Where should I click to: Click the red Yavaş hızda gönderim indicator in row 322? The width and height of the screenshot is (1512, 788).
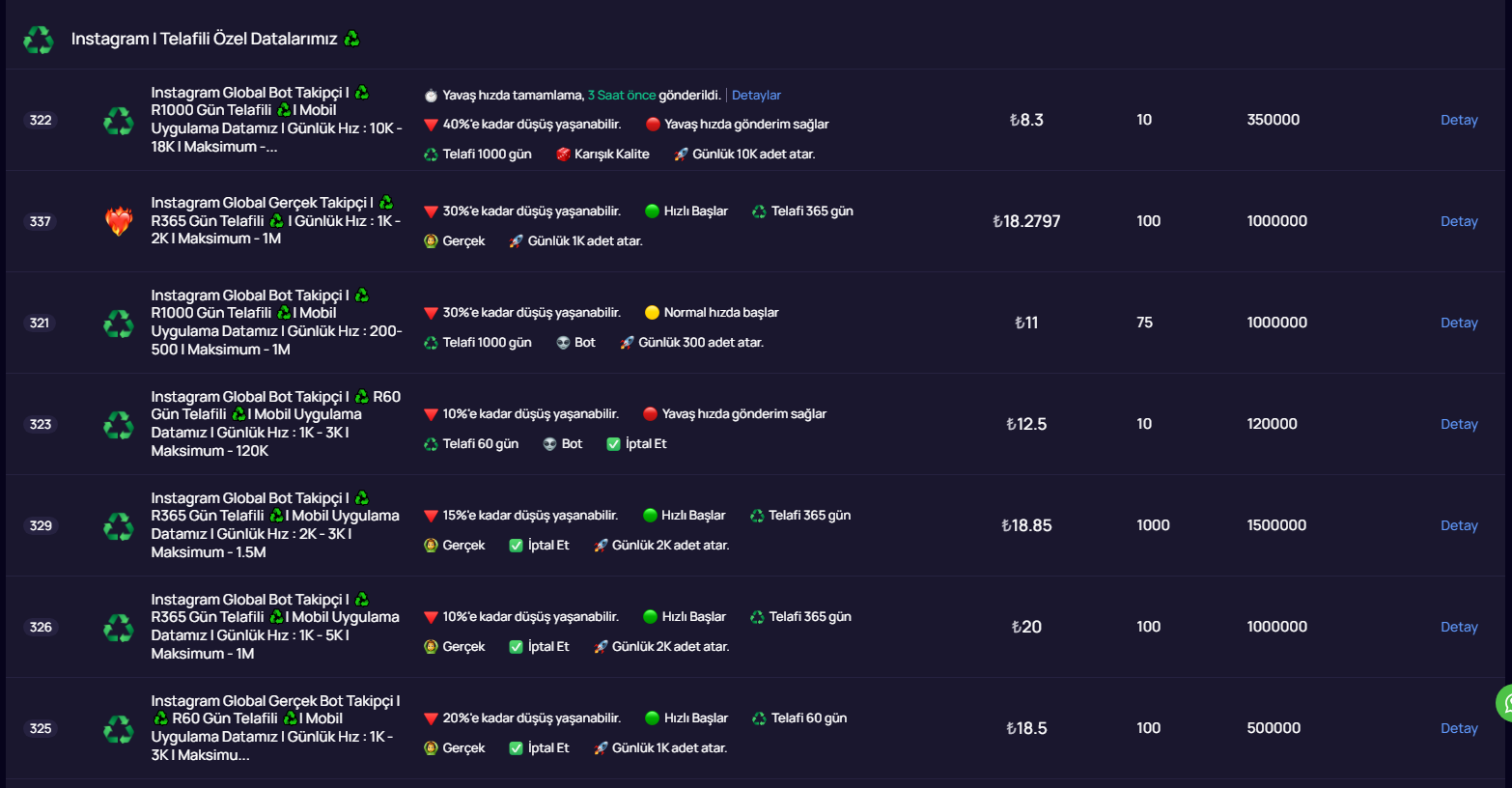click(x=653, y=125)
